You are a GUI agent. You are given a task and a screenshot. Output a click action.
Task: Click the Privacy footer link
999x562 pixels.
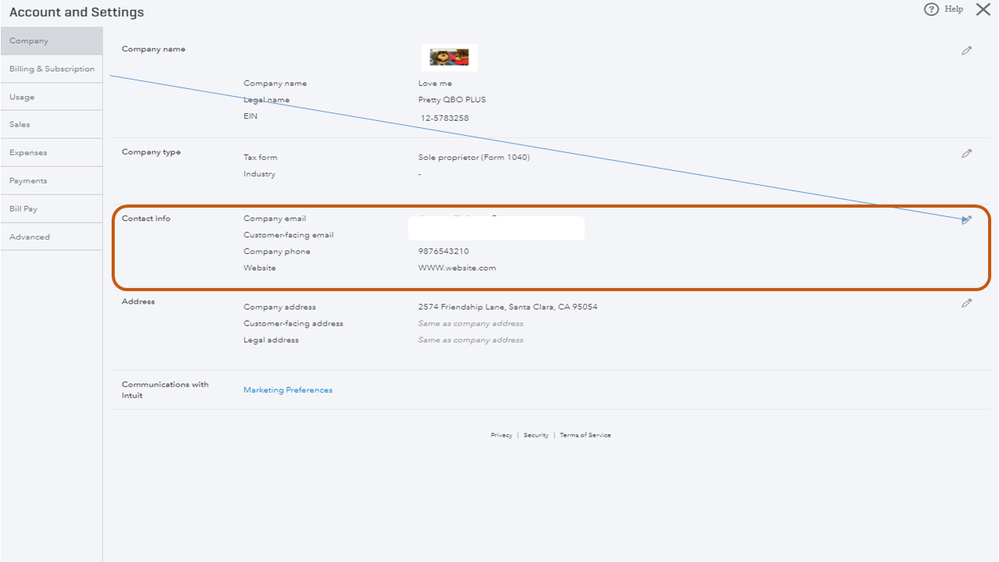501,435
